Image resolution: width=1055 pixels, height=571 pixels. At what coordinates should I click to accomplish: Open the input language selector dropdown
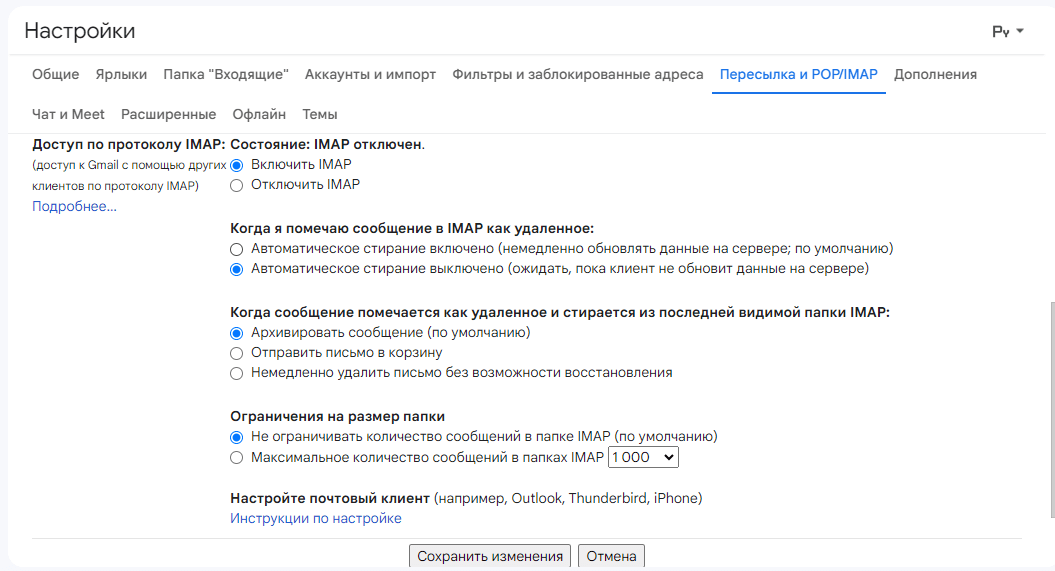point(1007,31)
